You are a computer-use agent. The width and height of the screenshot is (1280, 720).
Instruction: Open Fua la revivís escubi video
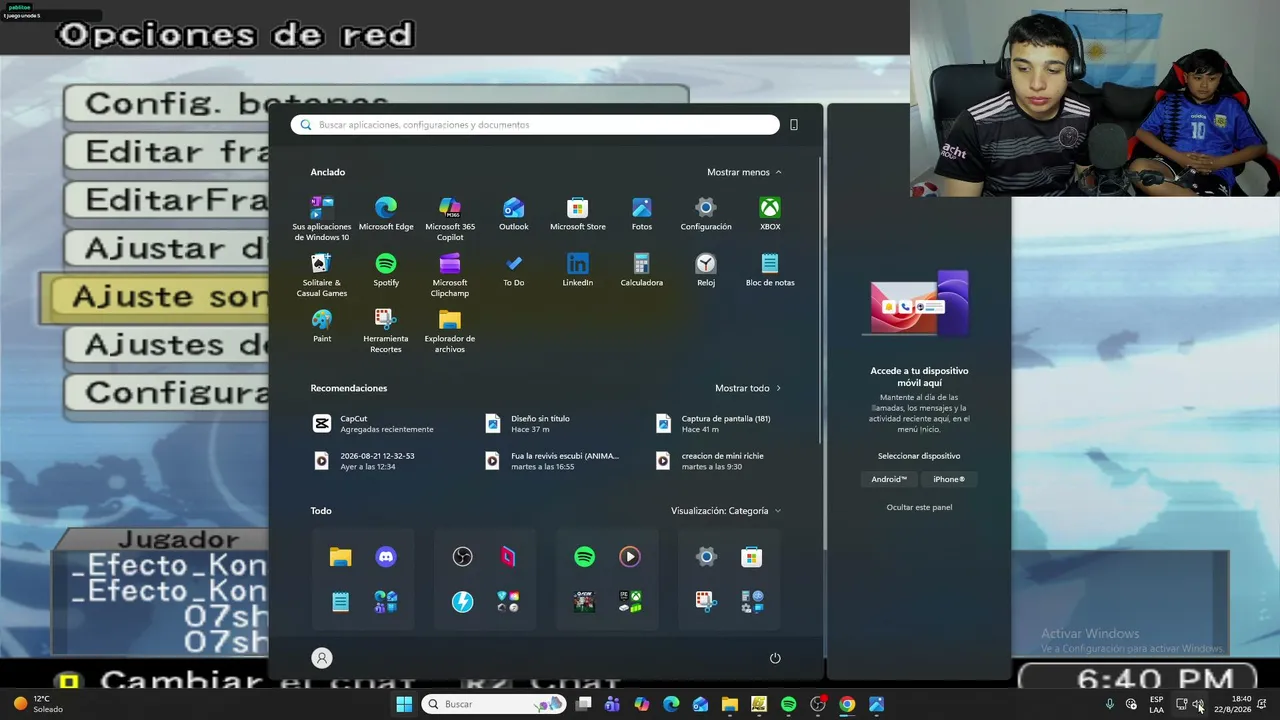click(553, 461)
